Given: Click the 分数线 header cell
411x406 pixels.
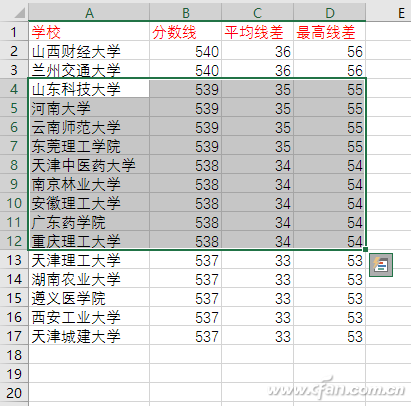Looking at the screenshot, I should pos(185,31).
